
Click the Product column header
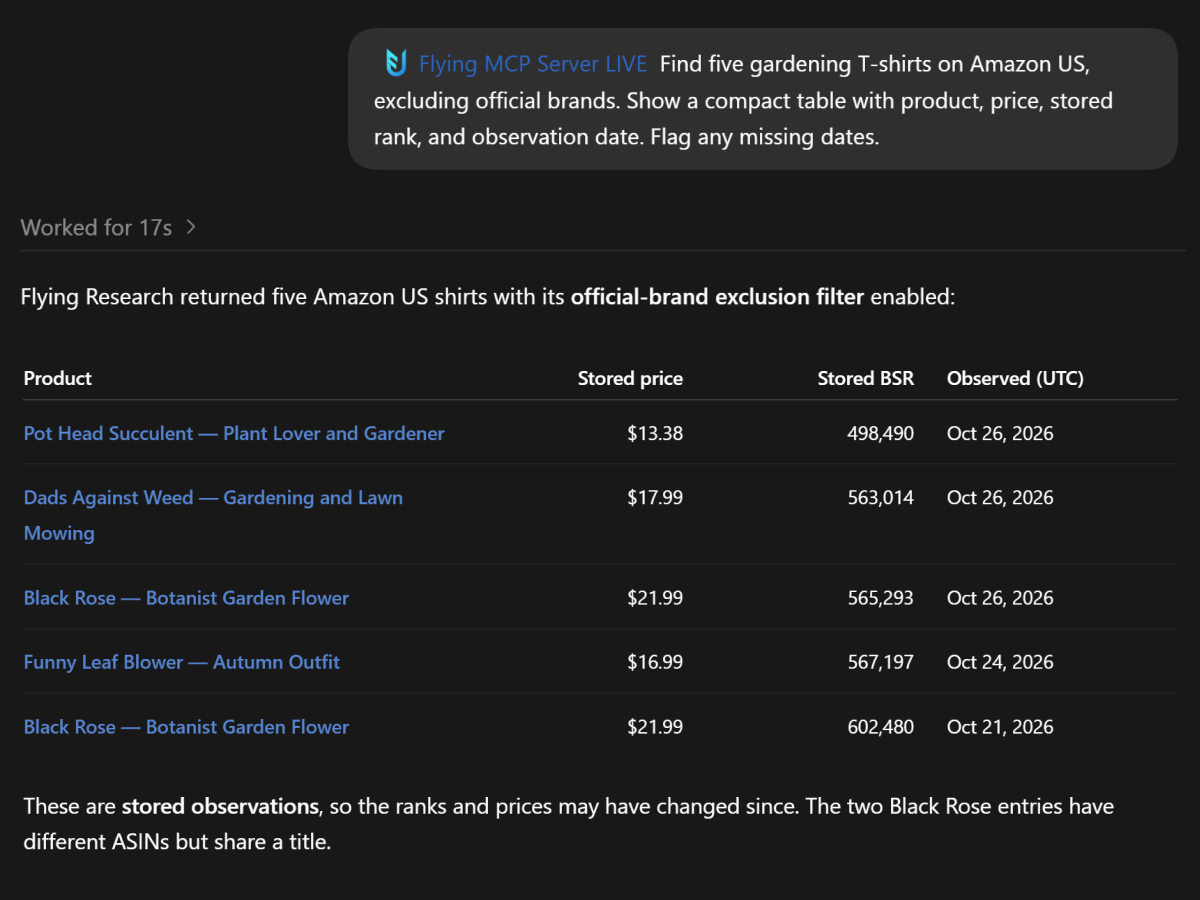coord(58,378)
